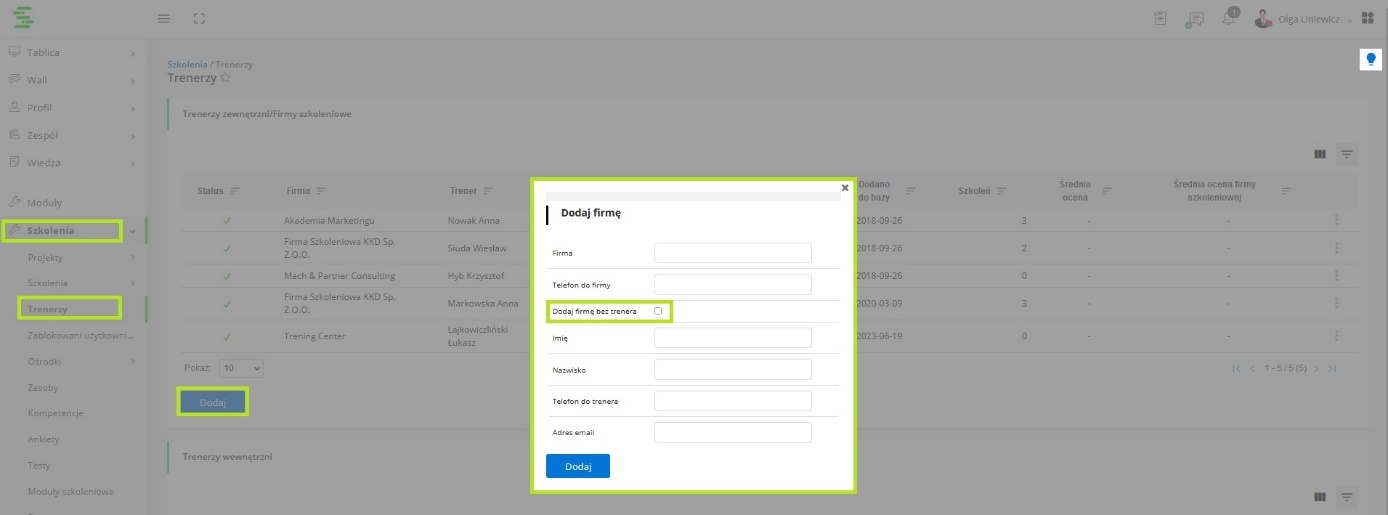Screen dimensions: 1388x515
Task: Open the Pokaż rows-per-page dropdown
Action: click(241, 368)
